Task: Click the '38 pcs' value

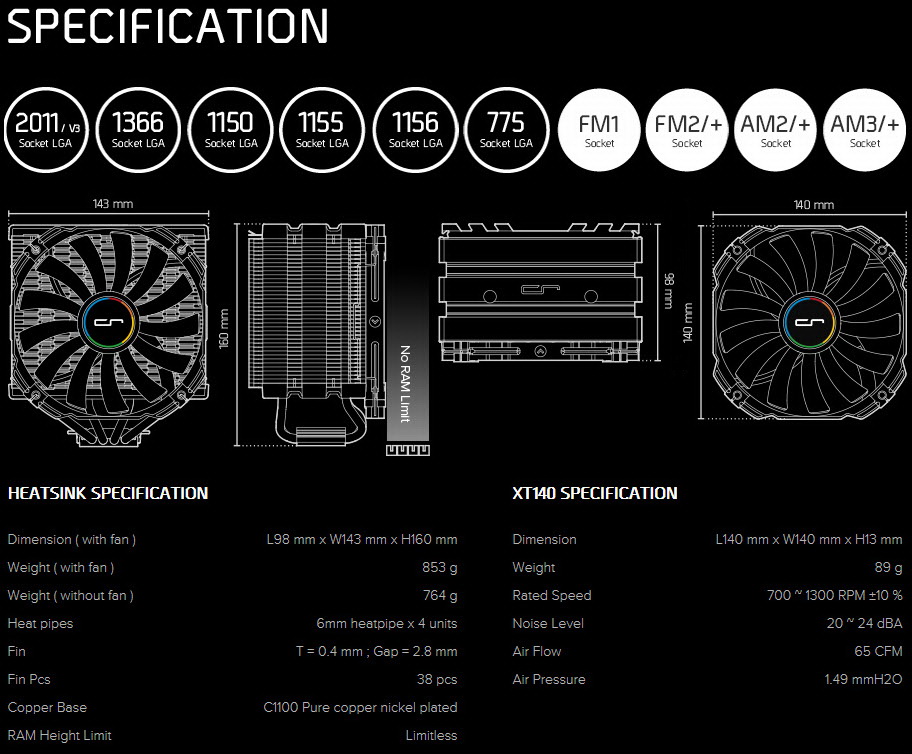Action: [437, 680]
